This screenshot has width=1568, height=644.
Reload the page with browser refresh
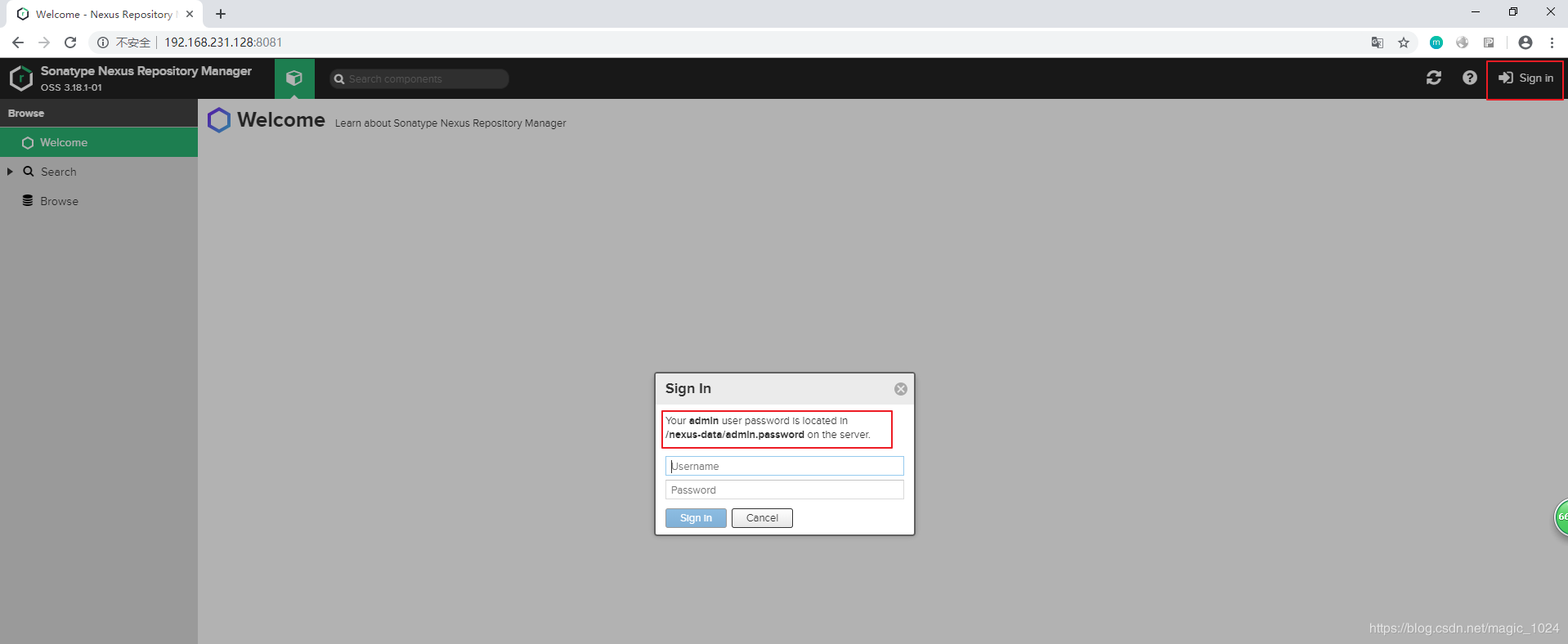click(x=70, y=42)
